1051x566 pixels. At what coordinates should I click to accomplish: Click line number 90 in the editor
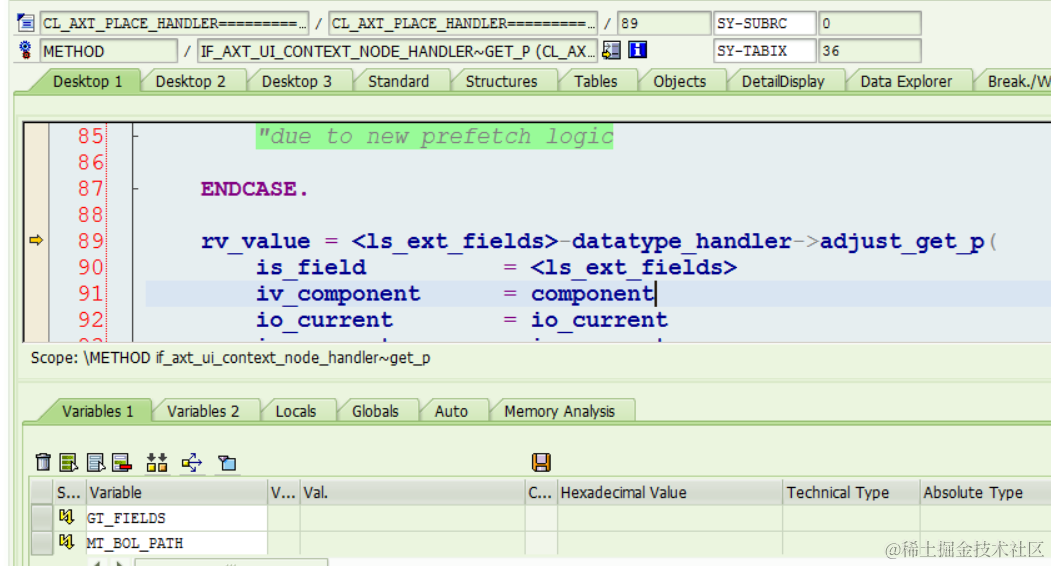tap(90, 267)
